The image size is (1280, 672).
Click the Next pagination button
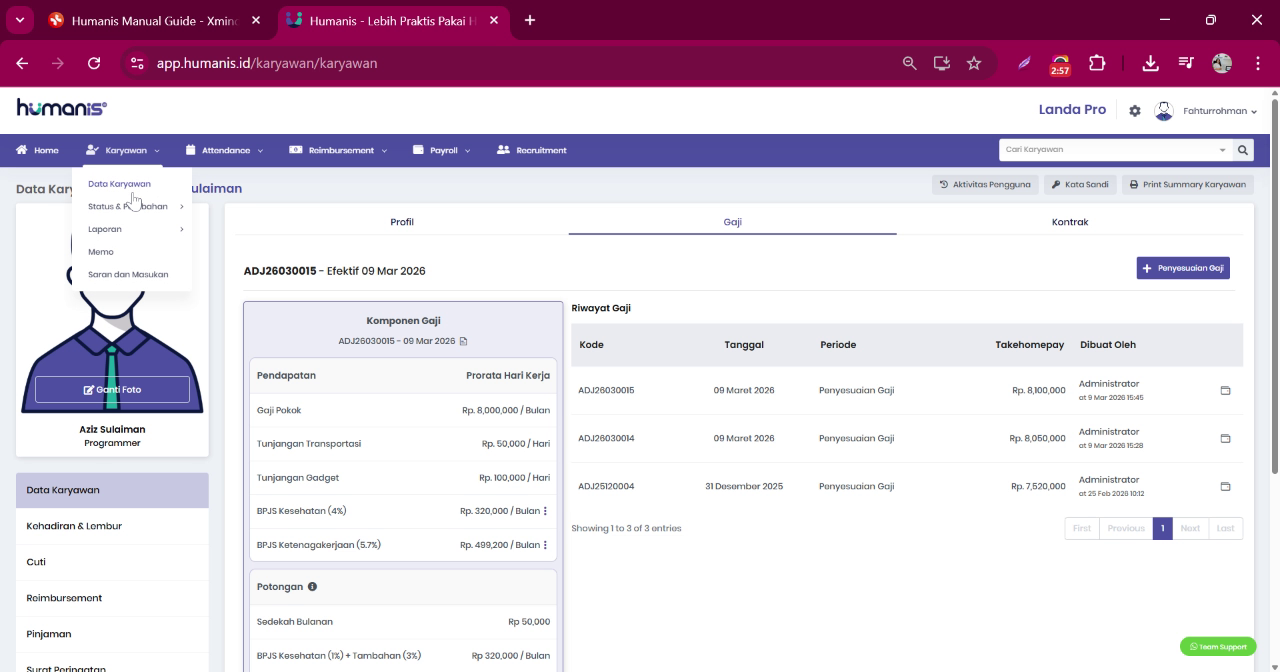tap(1190, 528)
